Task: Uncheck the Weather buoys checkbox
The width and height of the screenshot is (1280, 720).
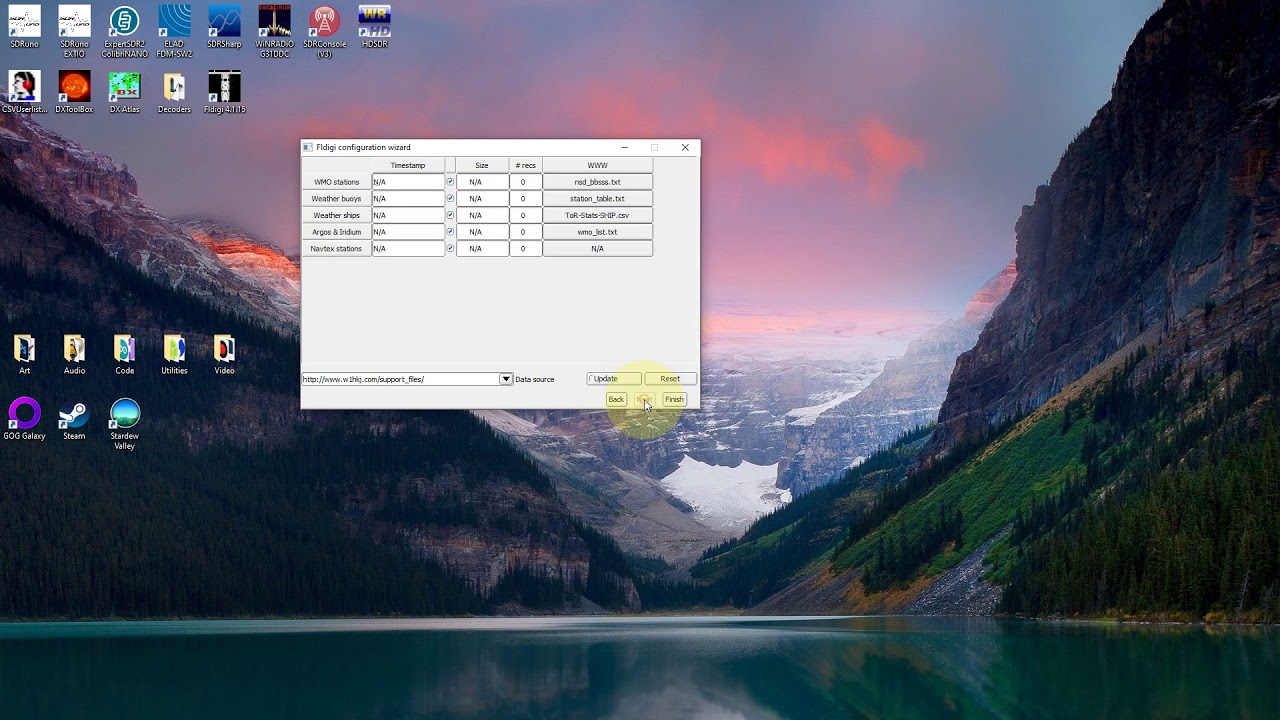Action: pyautogui.click(x=450, y=198)
